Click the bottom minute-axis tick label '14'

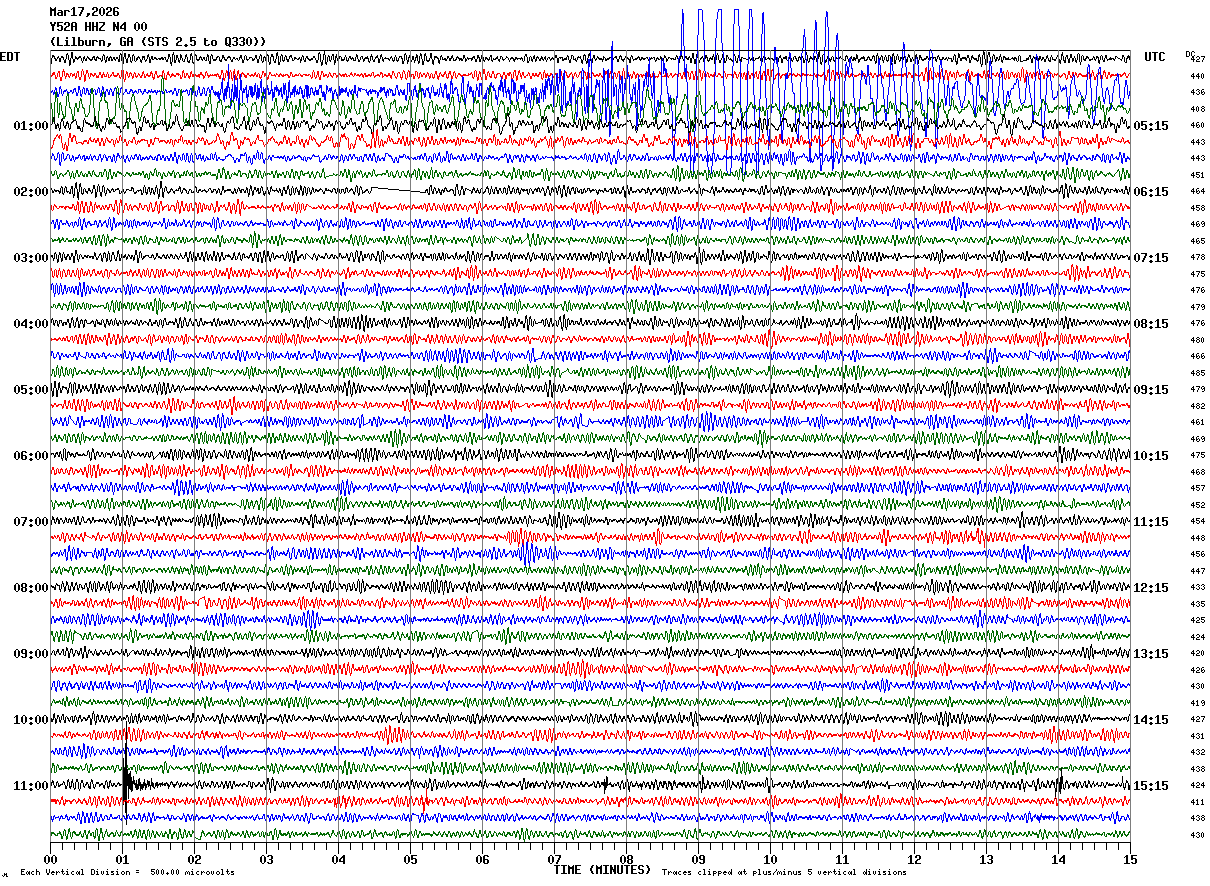[1058, 859]
